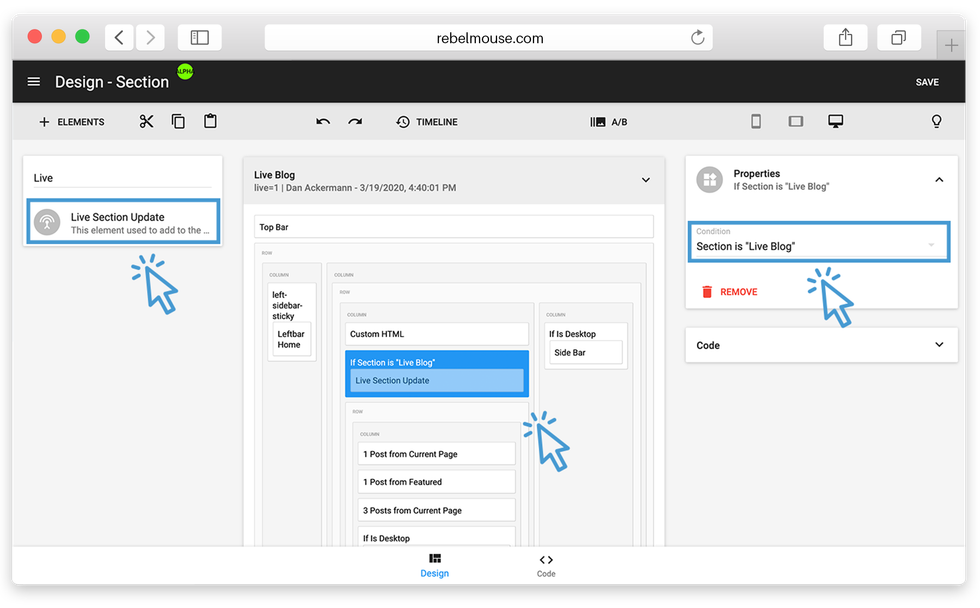This screenshot has height=608, width=980.
Task: Switch to tablet preview
Action: coord(796,122)
